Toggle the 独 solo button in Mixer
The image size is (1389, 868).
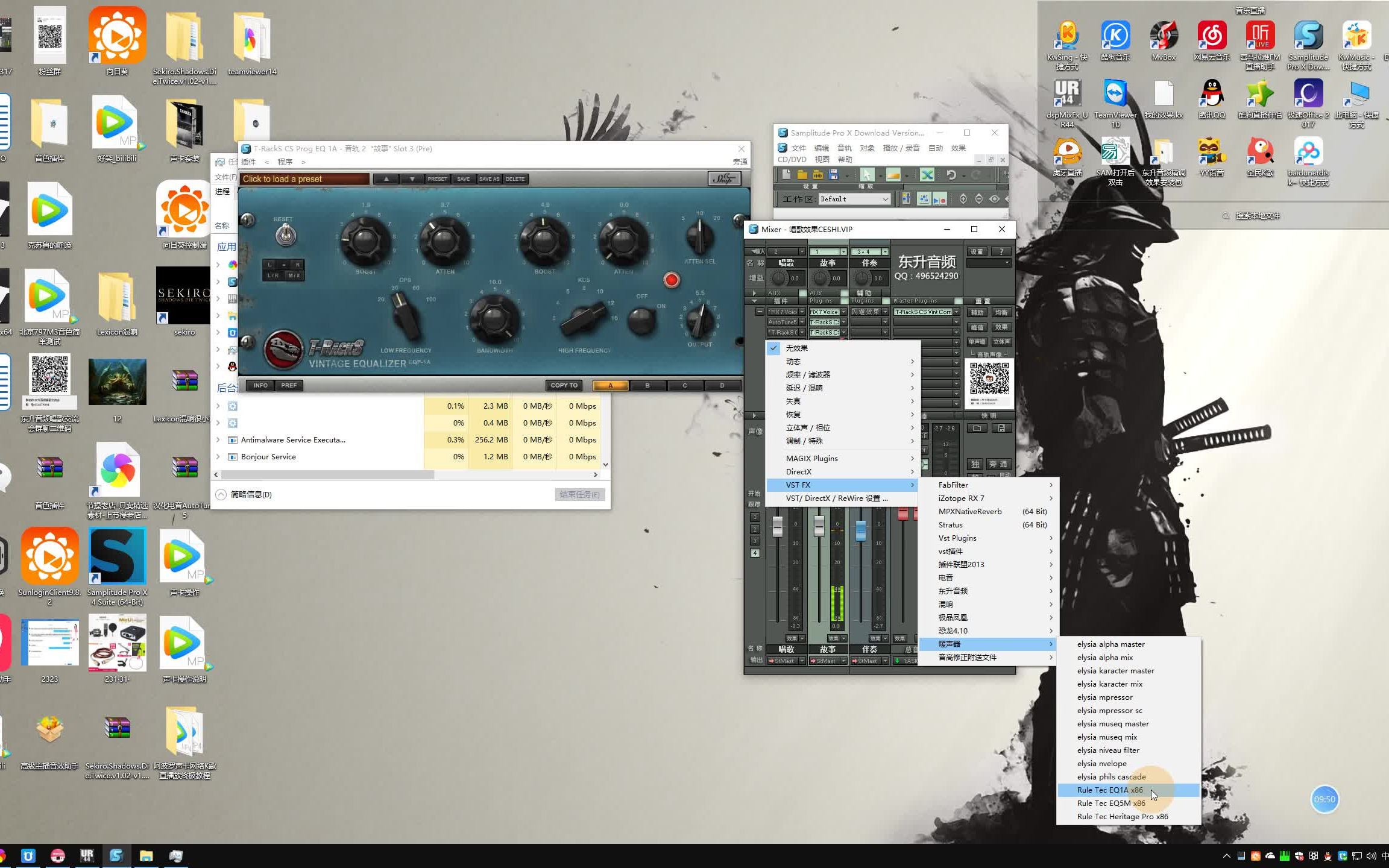point(975,464)
